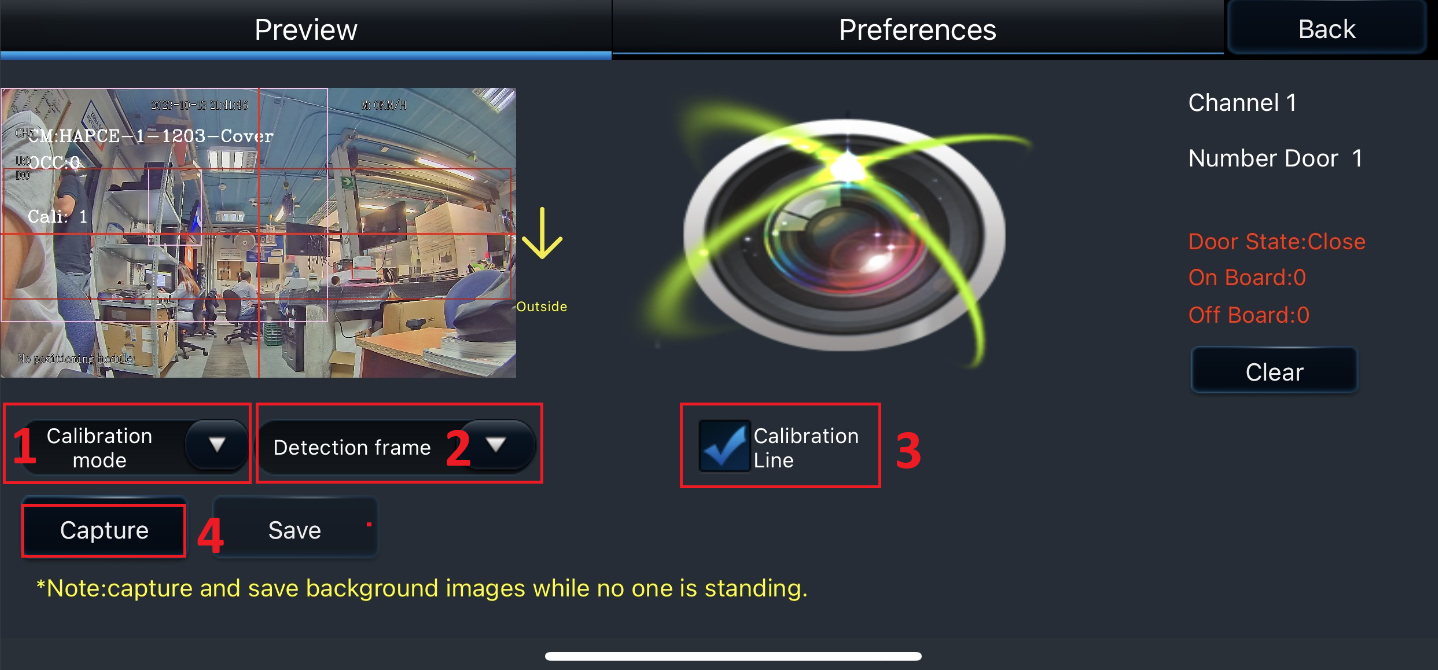Open the Calibration mode dropdown
Image resolution: width=1438 pixels, height=670 pixels.
(129, 447)
